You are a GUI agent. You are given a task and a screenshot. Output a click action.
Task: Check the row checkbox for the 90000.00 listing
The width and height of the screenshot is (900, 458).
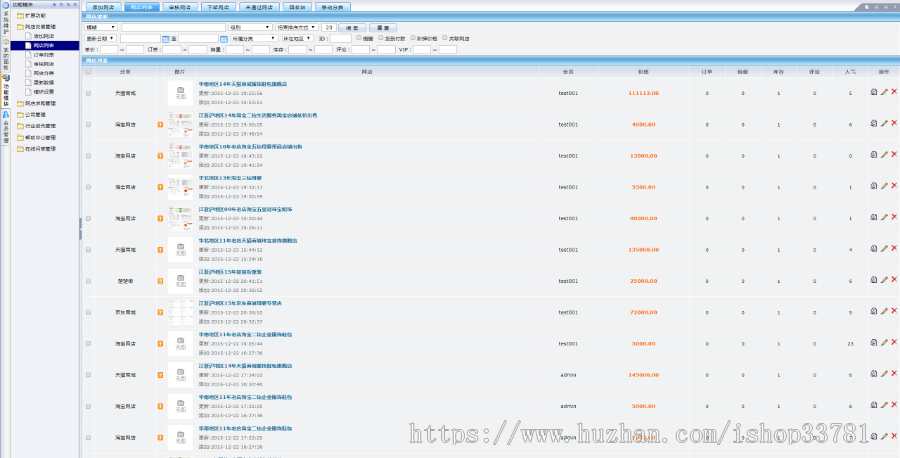(x=88, y=218)
